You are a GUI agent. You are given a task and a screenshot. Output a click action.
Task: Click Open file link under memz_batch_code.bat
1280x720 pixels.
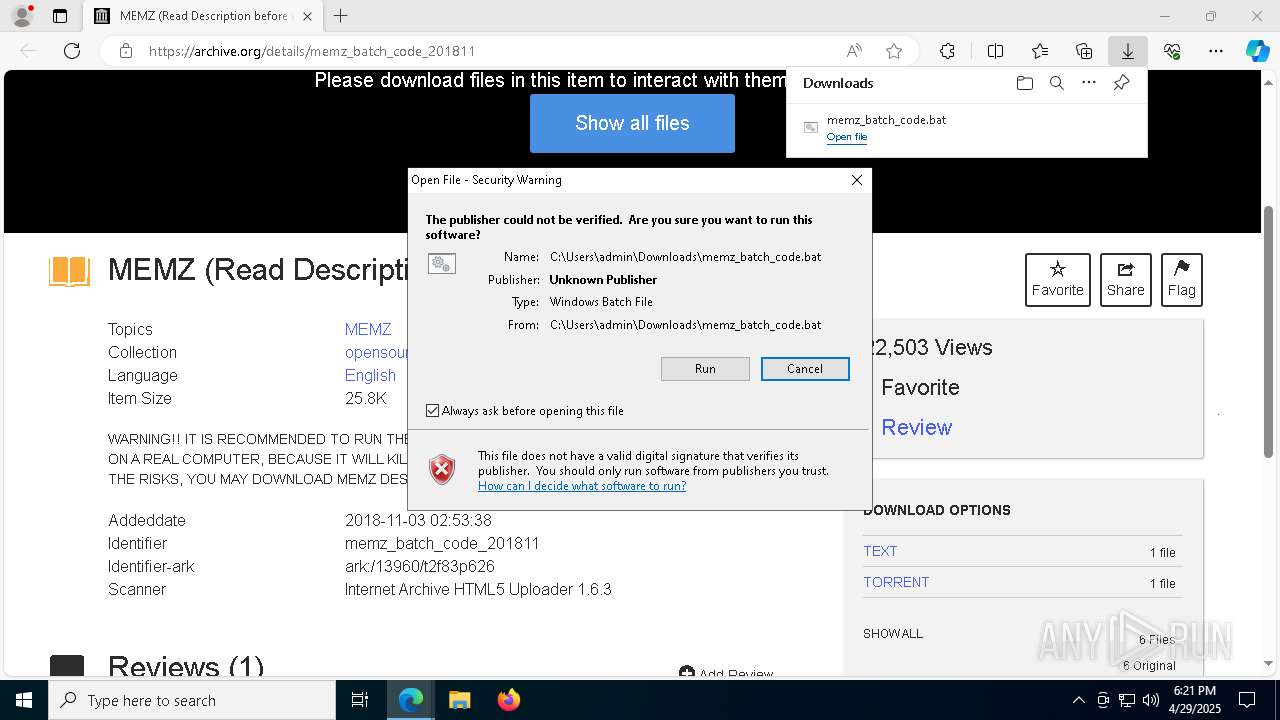coord(846,137)
